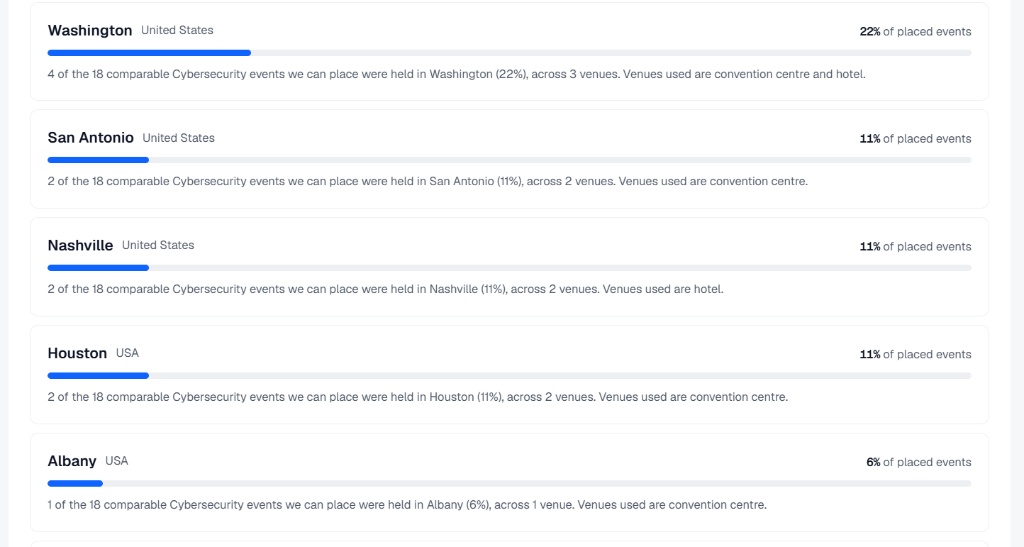
Task: Click the San Antonio events description sentence
Action: click(x=428, y=181)
